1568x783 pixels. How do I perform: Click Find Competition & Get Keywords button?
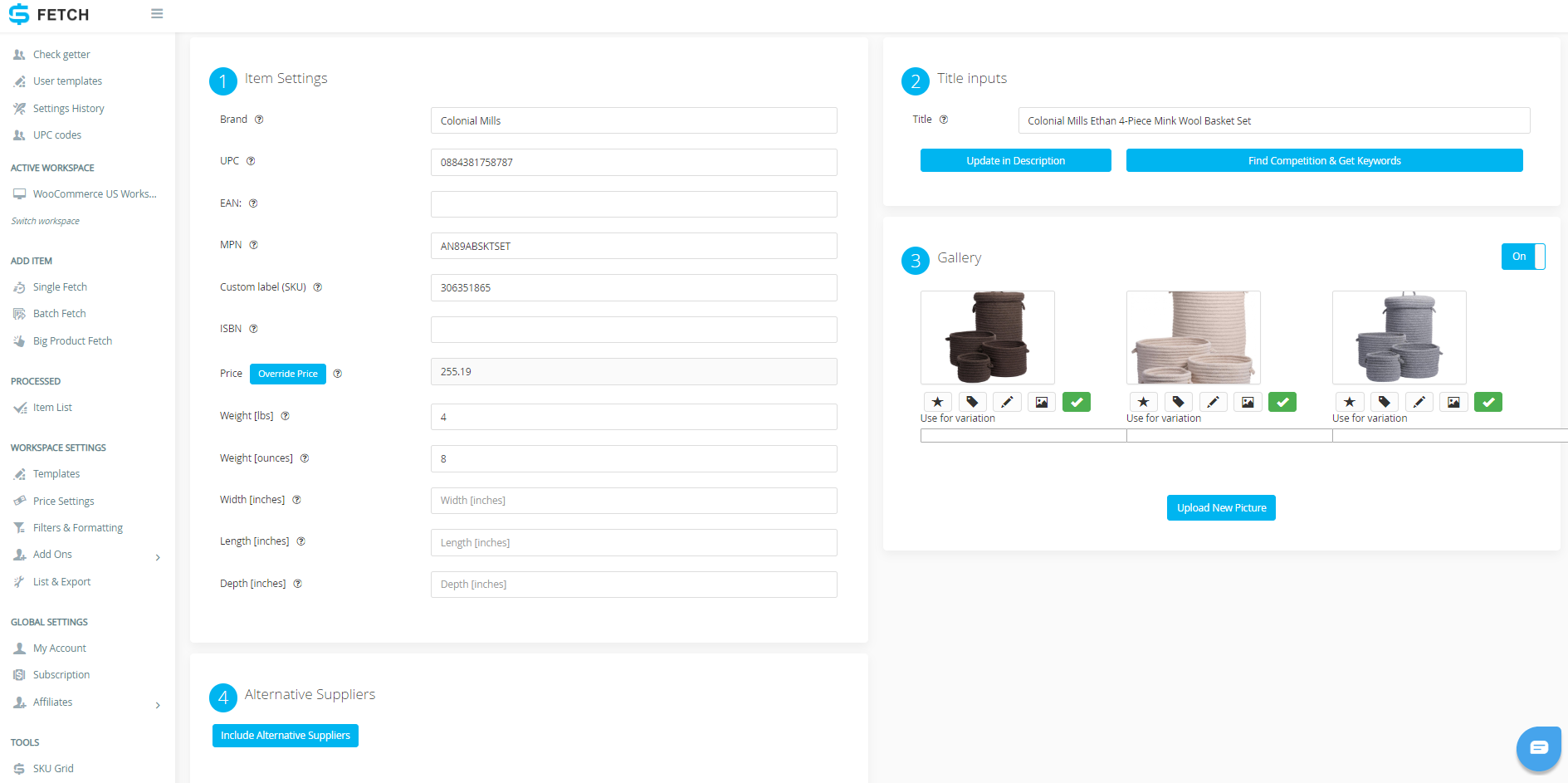[1324, 160]
